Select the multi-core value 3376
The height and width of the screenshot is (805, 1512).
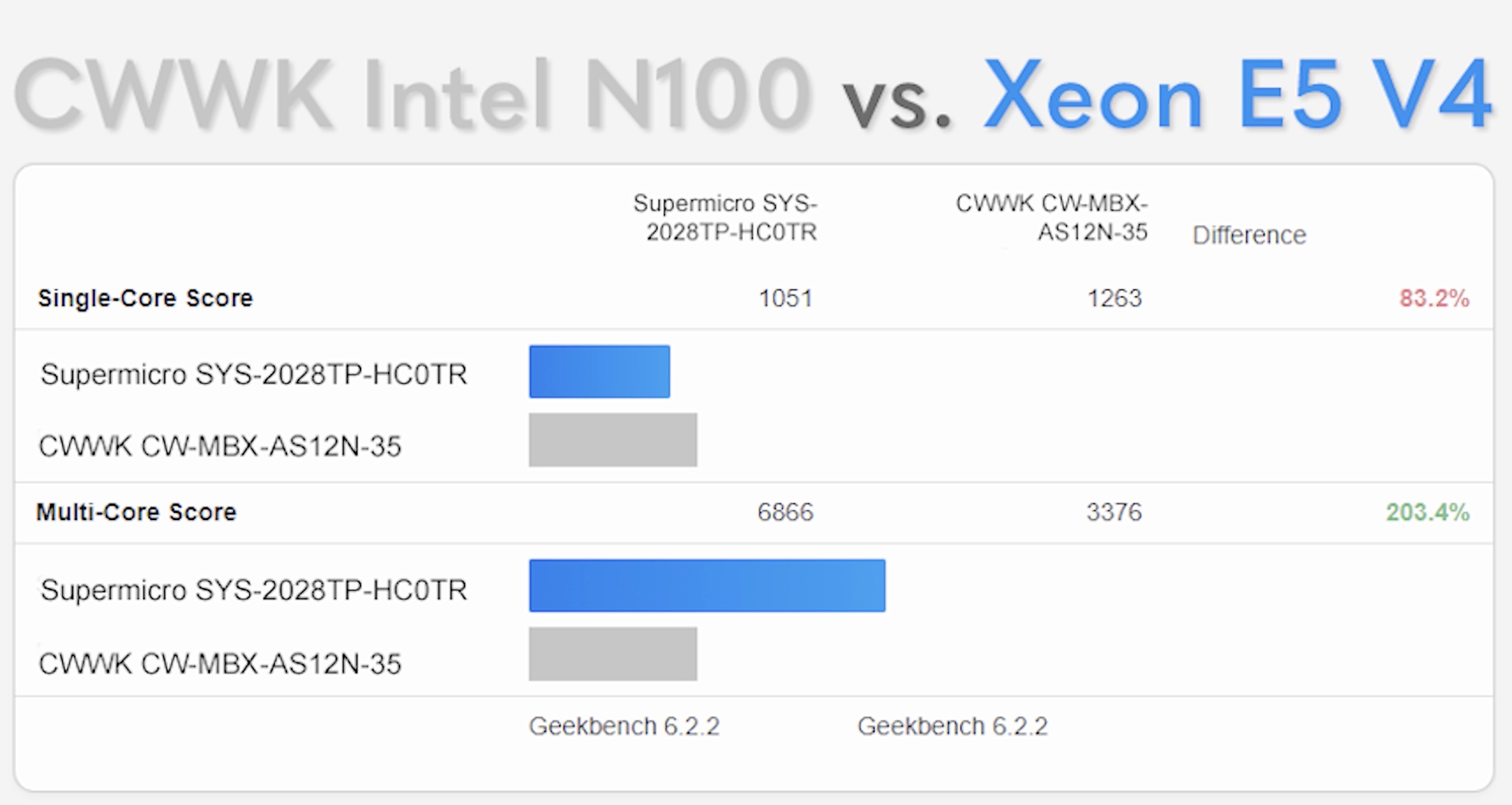(x=1114, y=512)
